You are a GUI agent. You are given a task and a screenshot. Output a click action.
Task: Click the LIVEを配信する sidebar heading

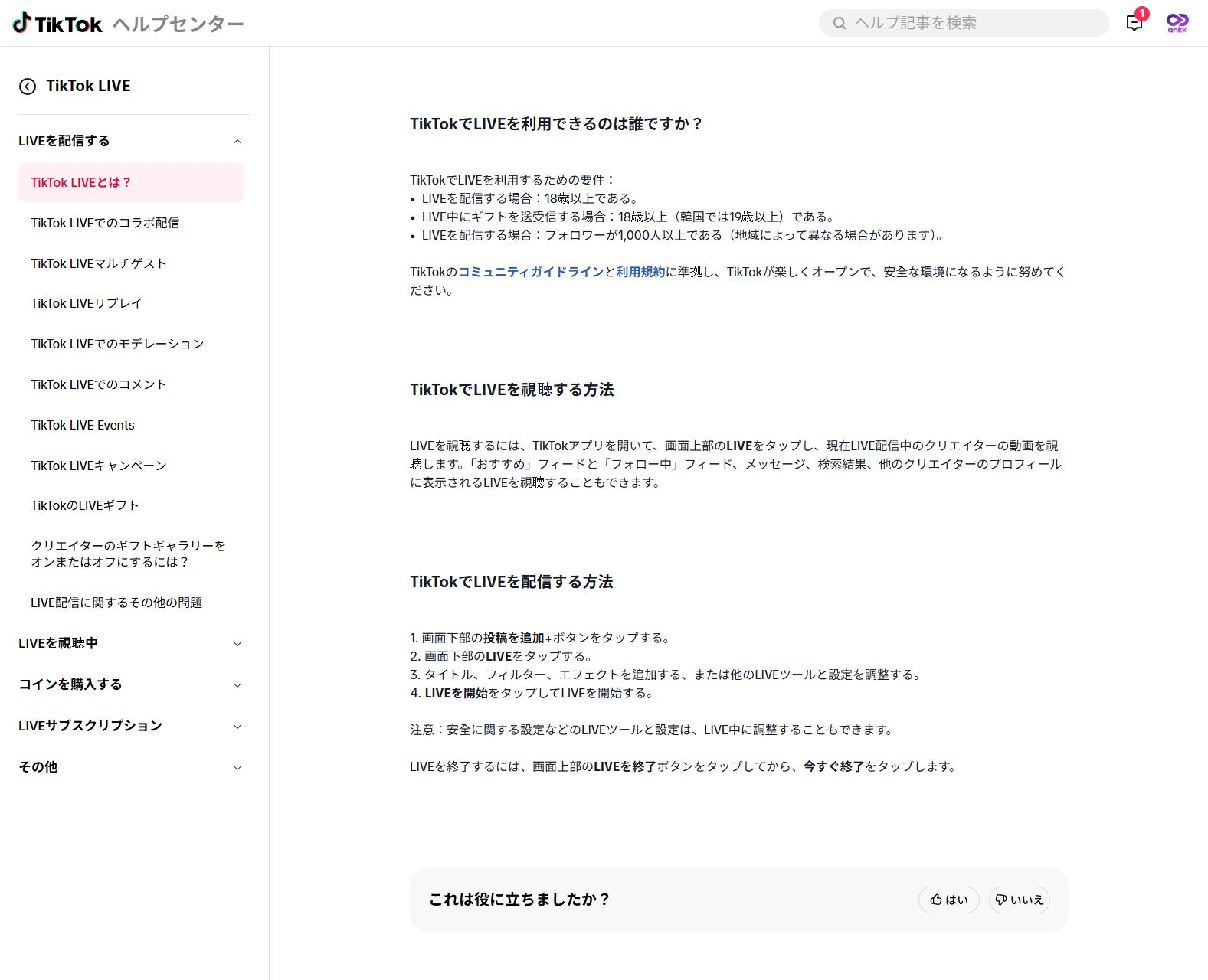coord(64,141)
